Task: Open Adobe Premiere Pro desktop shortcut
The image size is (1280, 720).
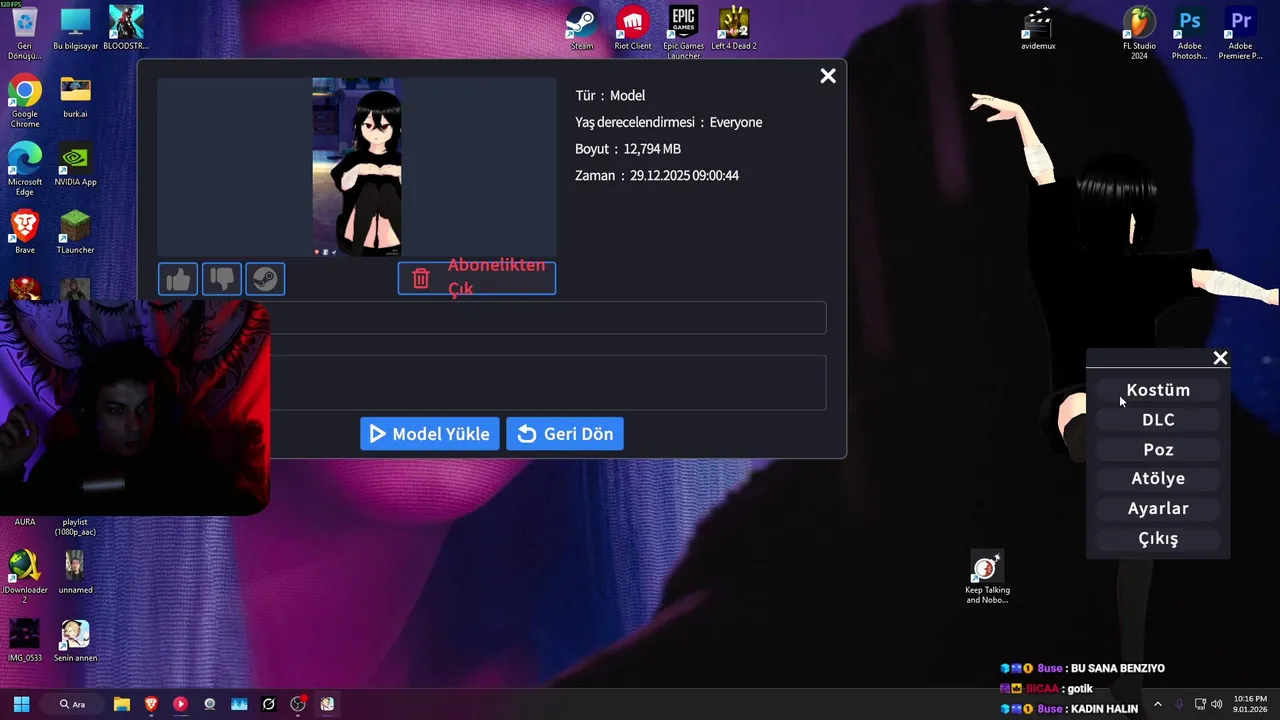Action: (1241, 32)
